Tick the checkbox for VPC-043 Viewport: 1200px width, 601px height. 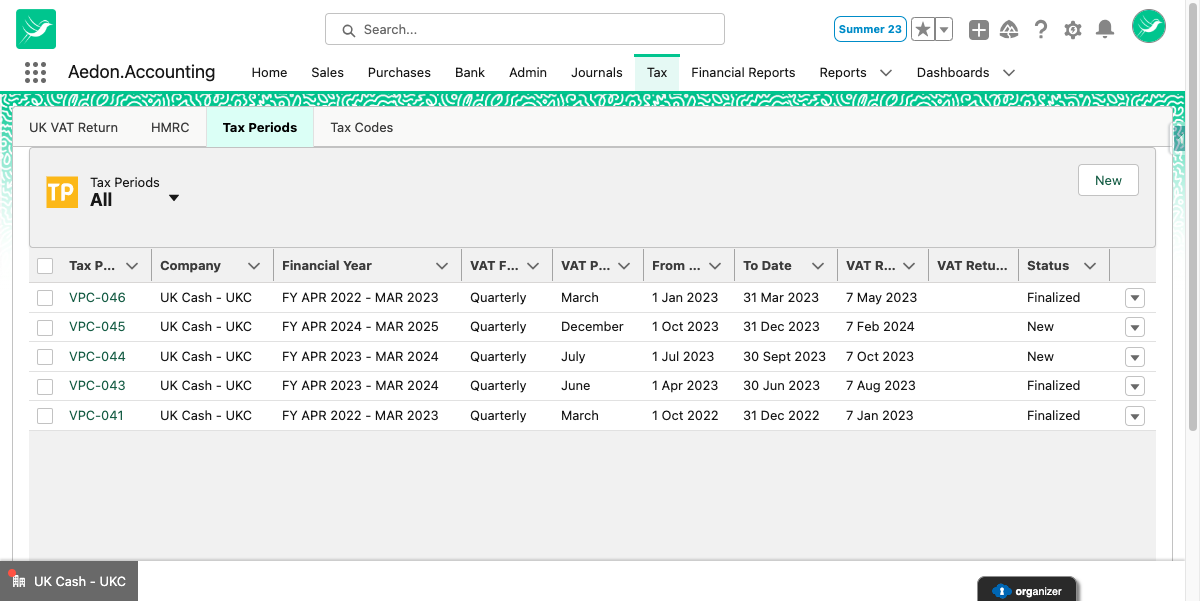[45, 386]
